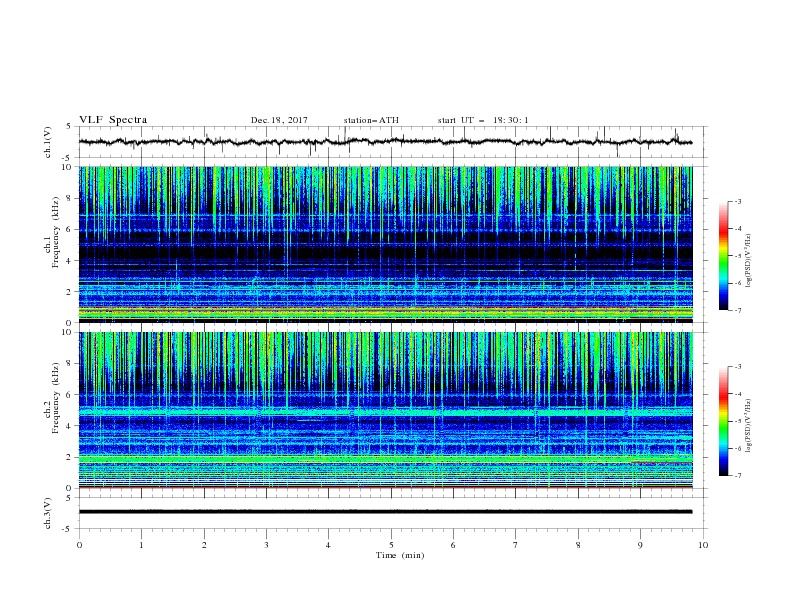Click the ch.3 voltage waveform trace

pos(385,512)
